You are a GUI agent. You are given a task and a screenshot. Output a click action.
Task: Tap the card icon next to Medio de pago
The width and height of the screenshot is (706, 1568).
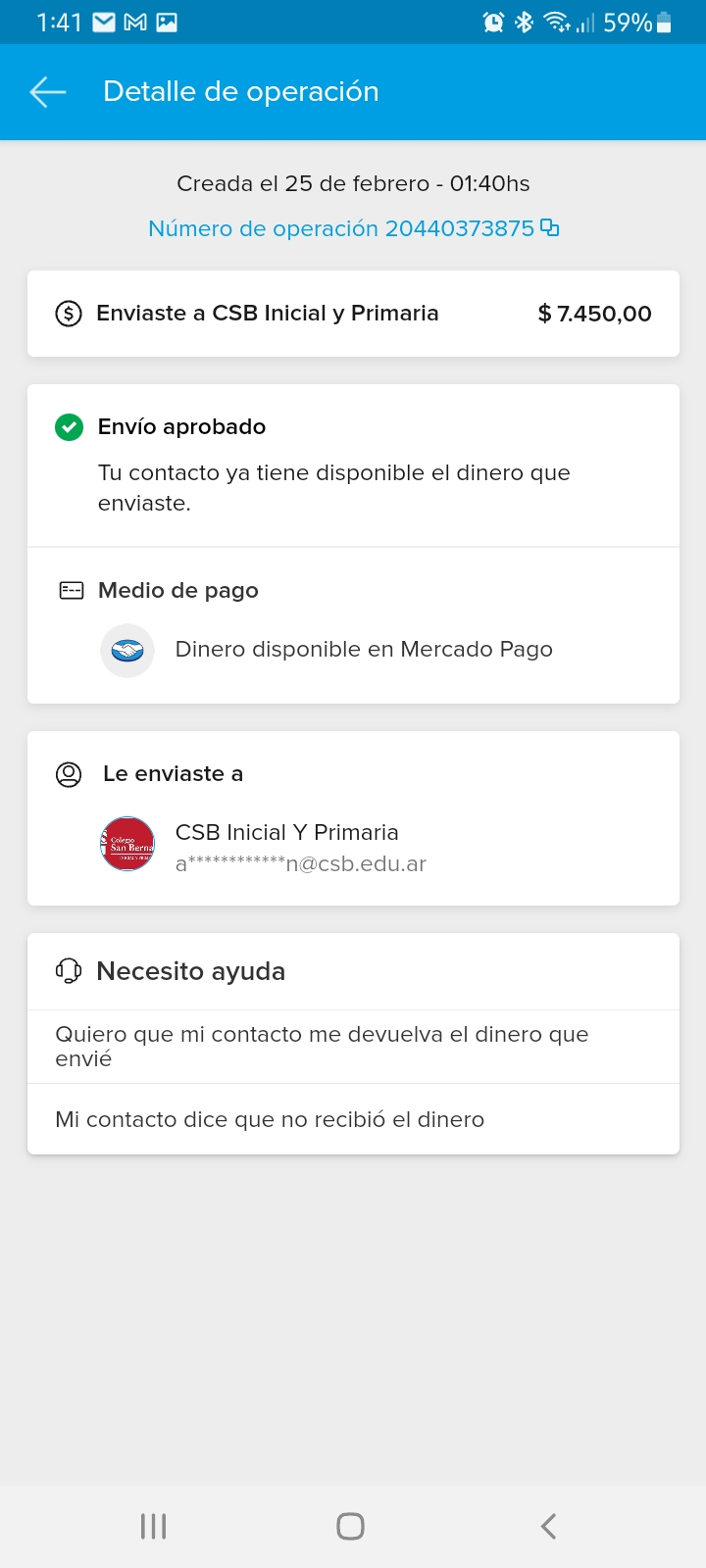(72, 590)
